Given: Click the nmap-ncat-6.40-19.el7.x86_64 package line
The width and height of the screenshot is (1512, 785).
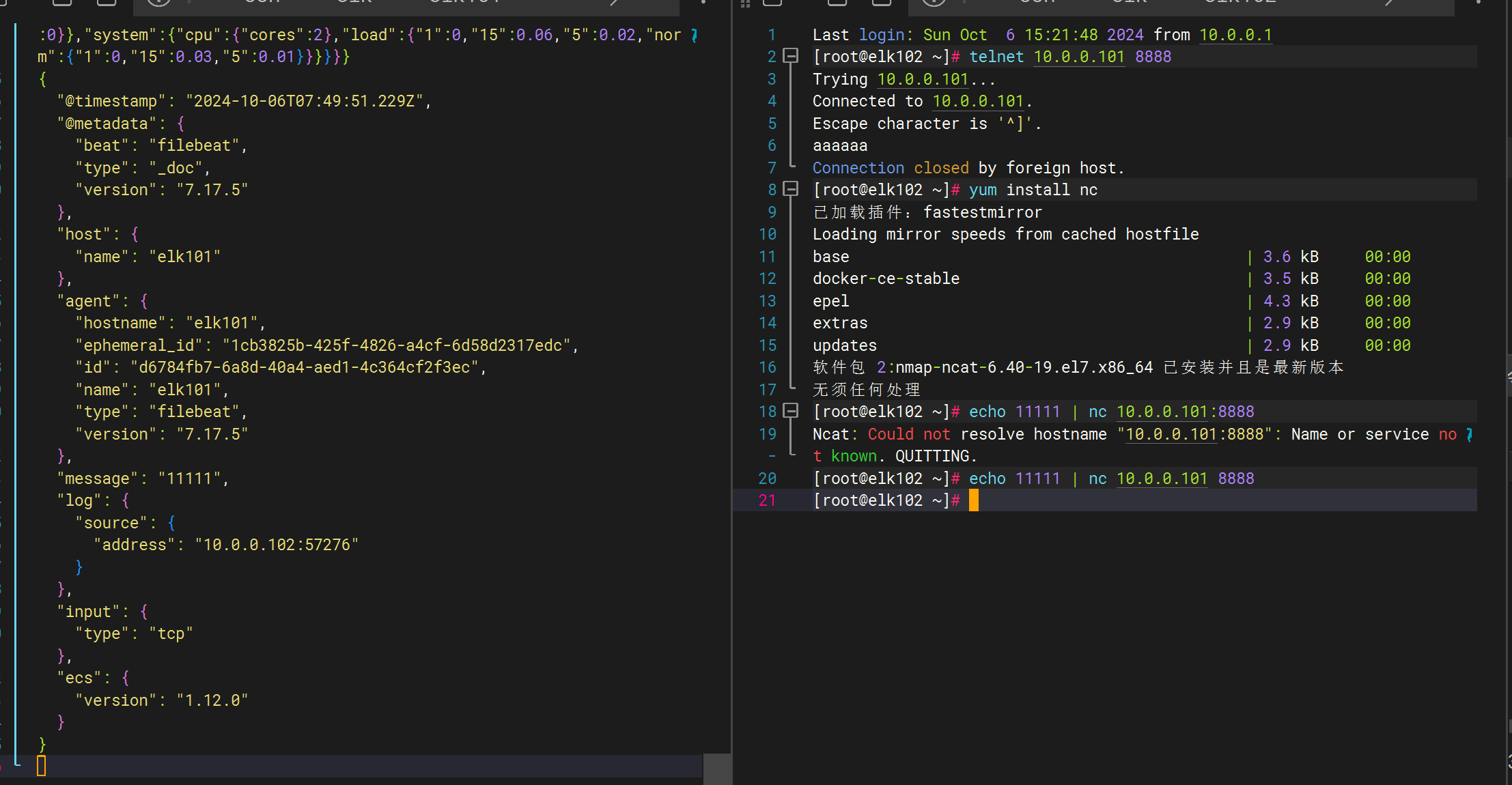Looking at the screenshot, I should pos(1078,367).
